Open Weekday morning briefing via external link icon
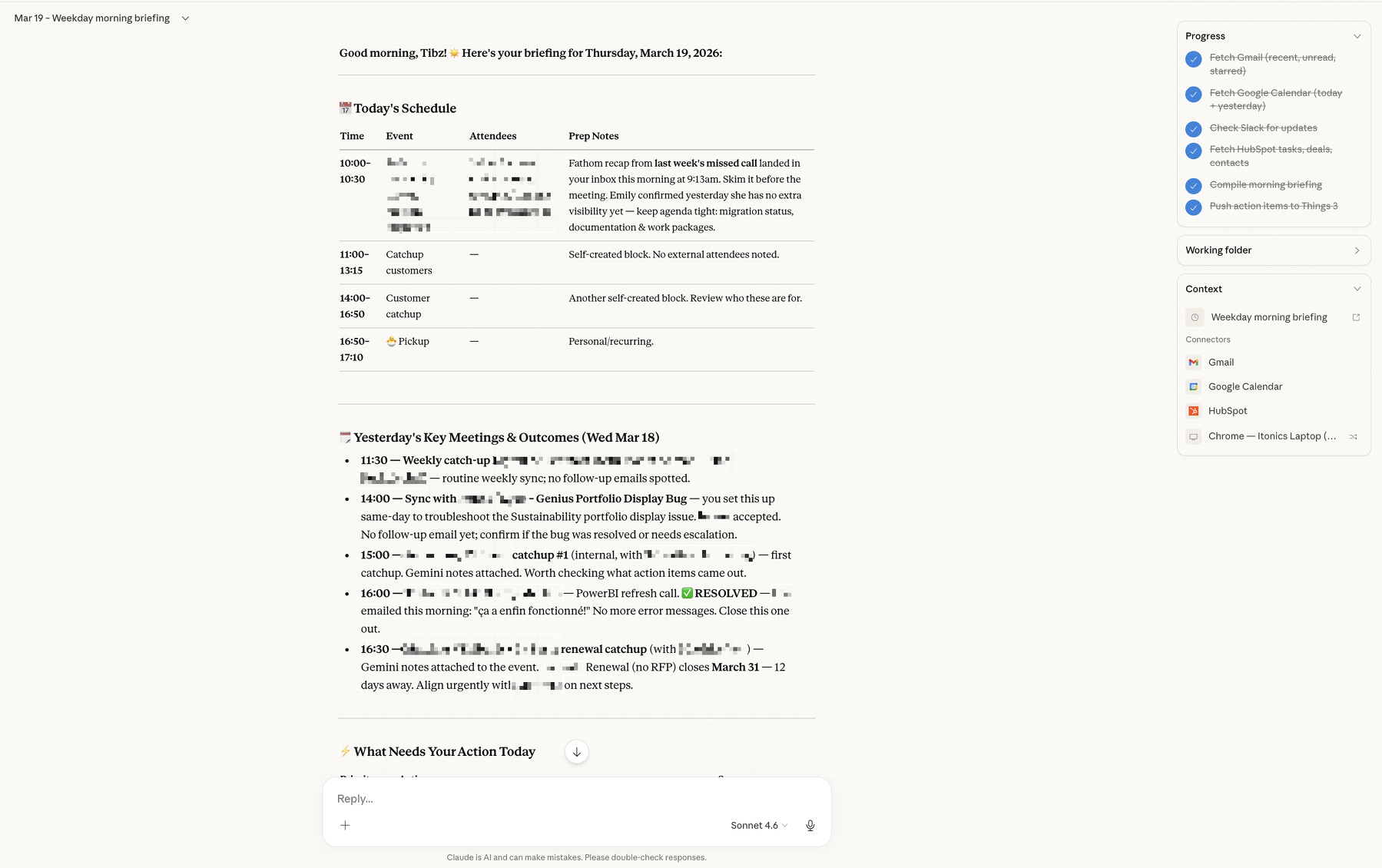Viewport: 1382px width, 868px height. [1357, 316]
